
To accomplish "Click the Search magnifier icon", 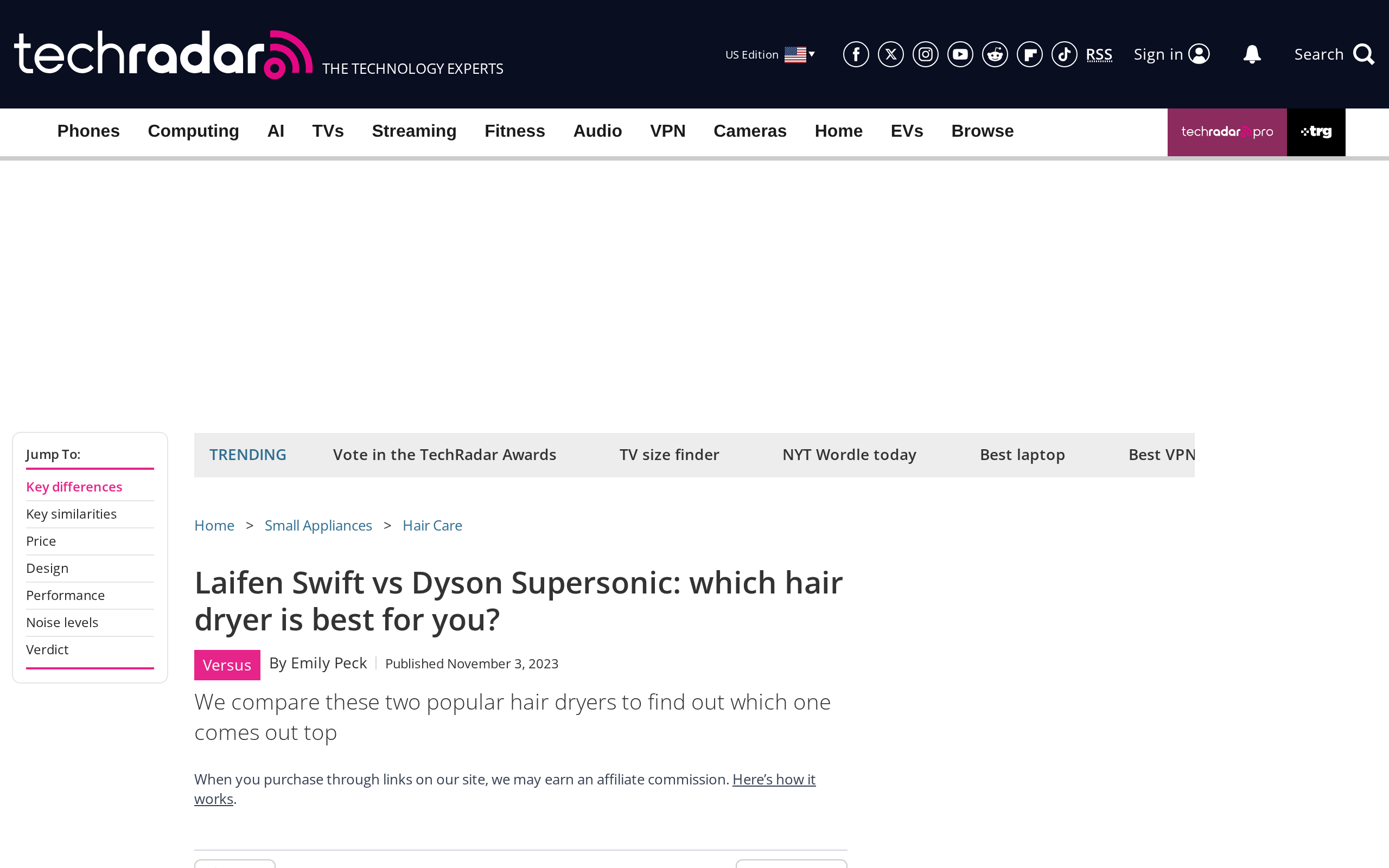I will tap(1363, 55).
